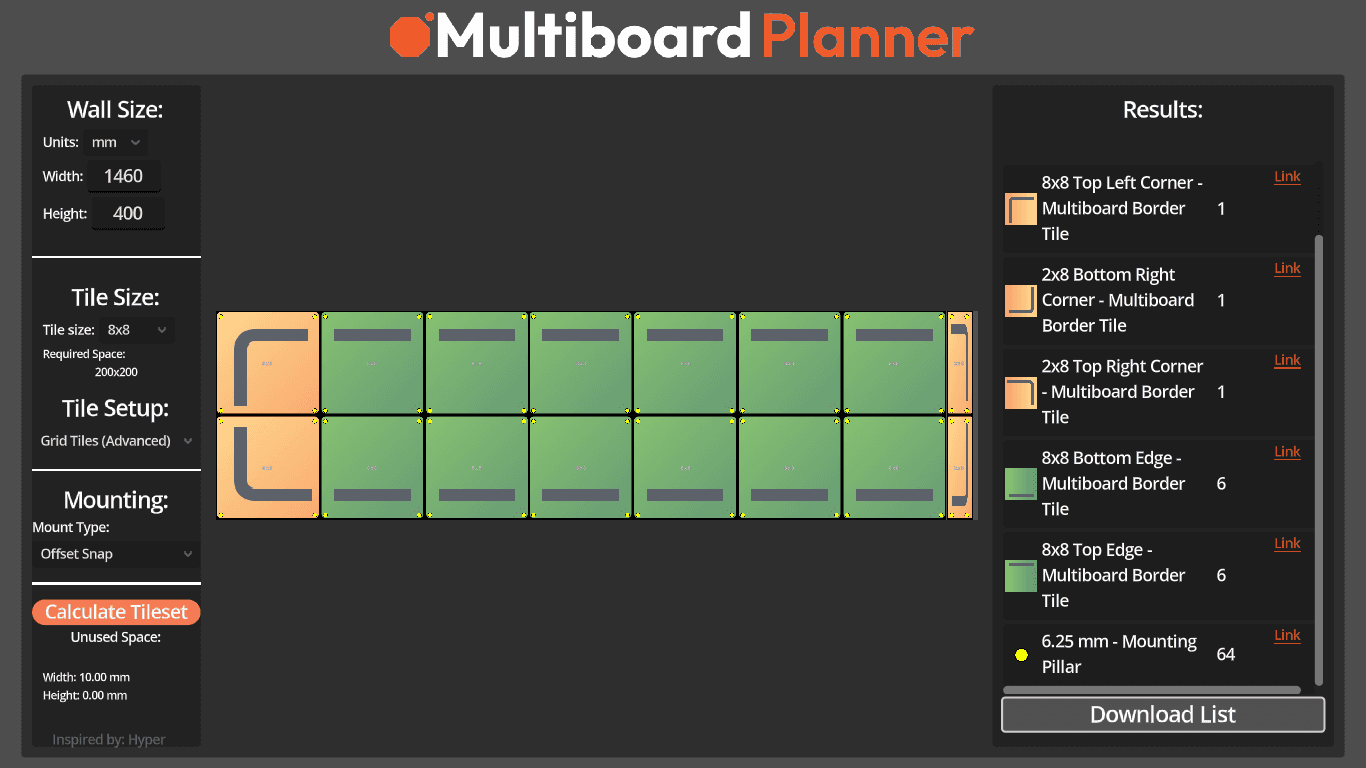1366x768 pixels.
Task: Click the Download List button
Action: [x=1163, y=715]
